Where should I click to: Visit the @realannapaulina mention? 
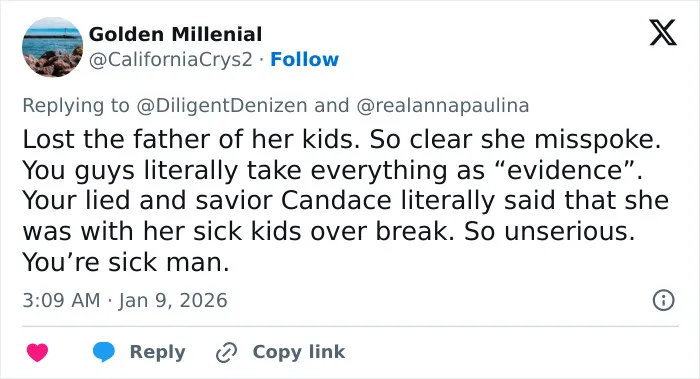442,106
